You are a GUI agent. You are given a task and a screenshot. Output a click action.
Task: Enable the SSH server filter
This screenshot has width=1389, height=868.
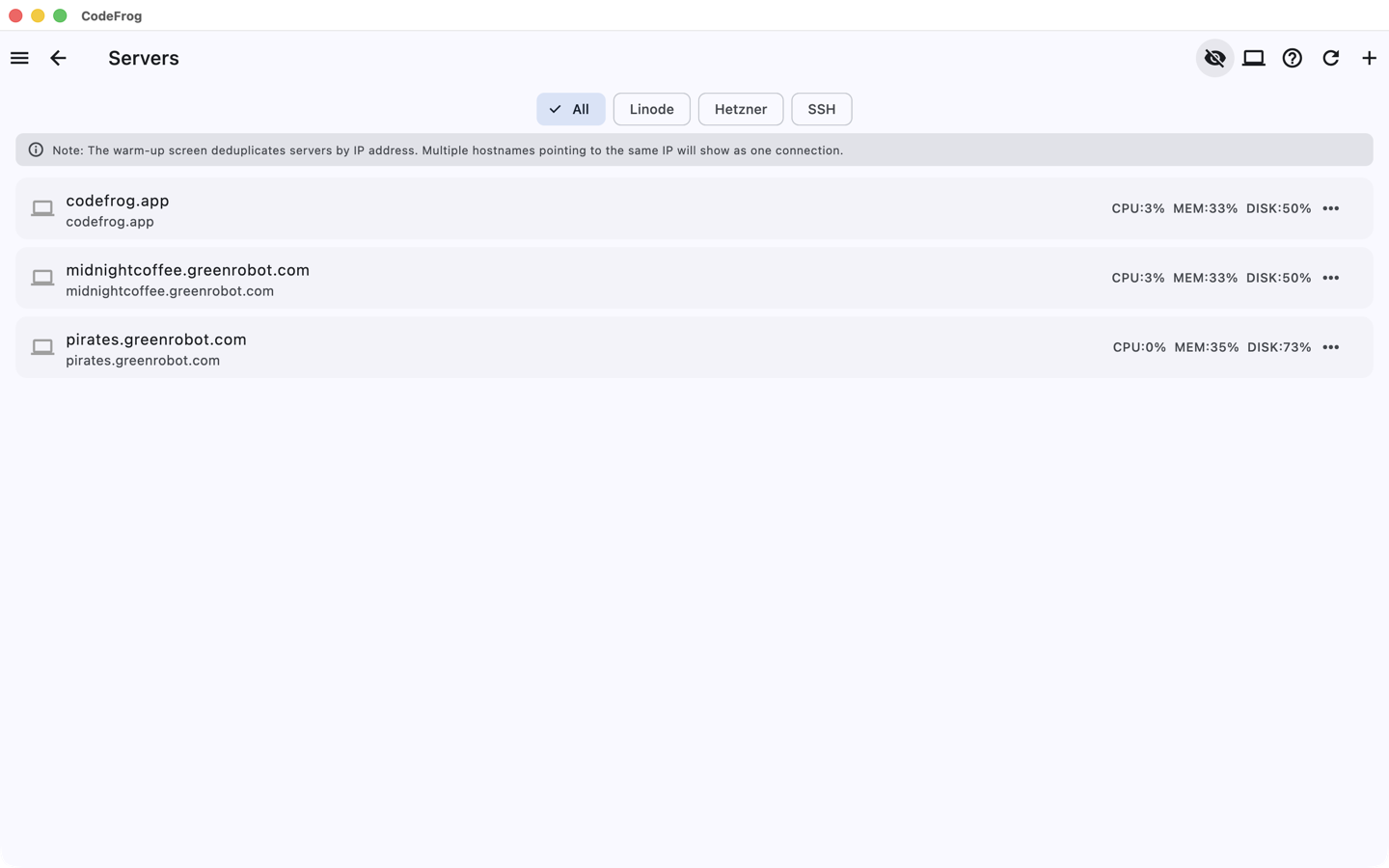coord(821,109)
